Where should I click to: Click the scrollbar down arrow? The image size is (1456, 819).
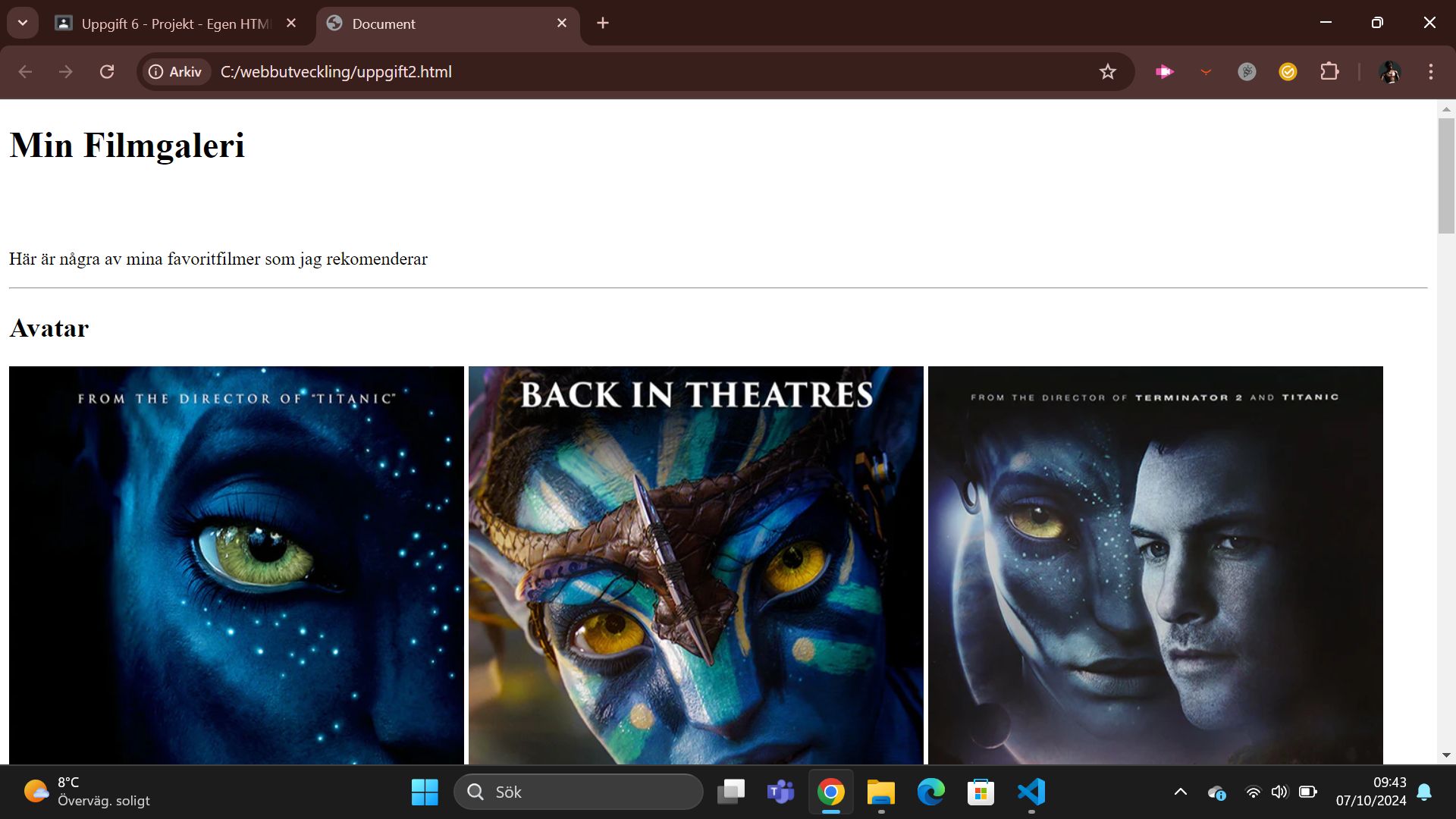[1446, 755]
